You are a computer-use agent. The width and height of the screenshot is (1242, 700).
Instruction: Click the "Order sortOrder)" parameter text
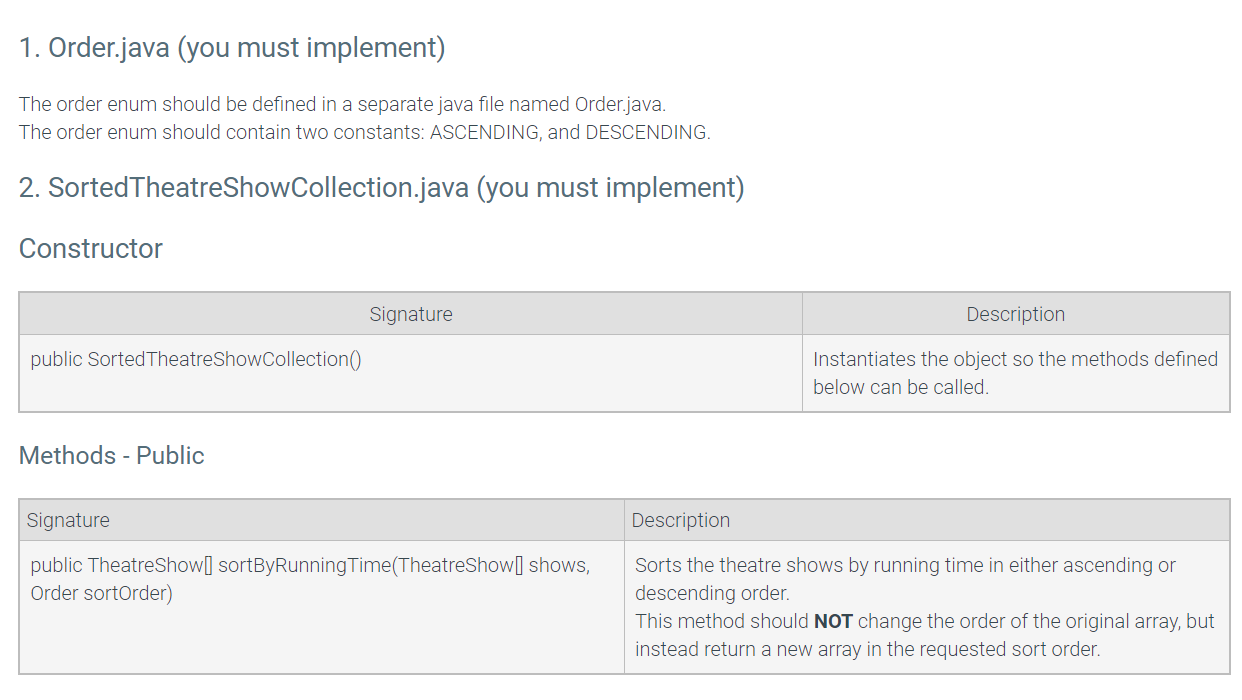101,593
